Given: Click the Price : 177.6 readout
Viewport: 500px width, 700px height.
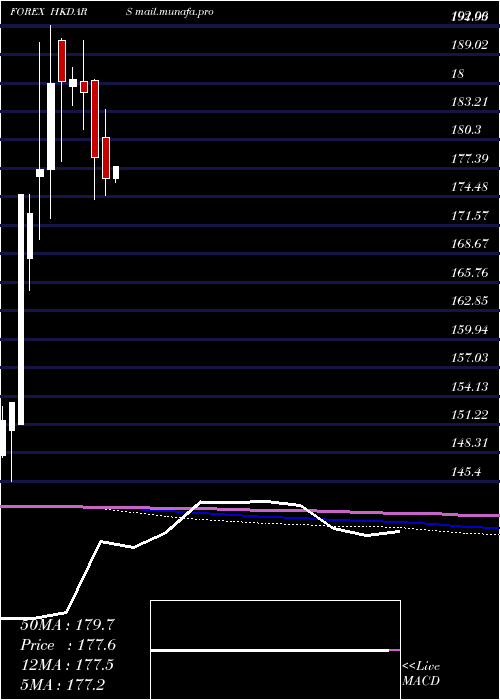Looking at the screenshot, I should (x=68, y=645).
